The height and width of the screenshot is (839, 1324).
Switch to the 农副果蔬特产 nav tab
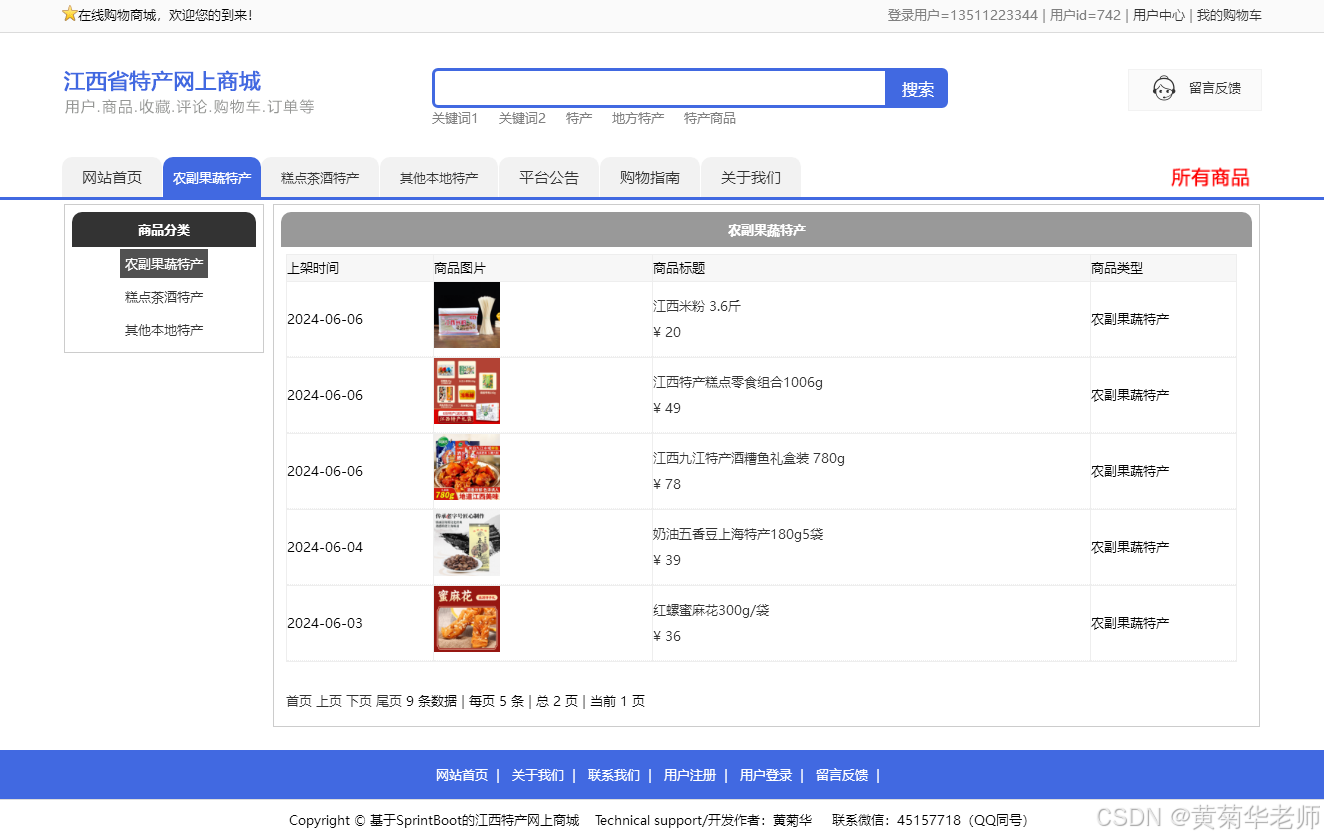[212, 178]
